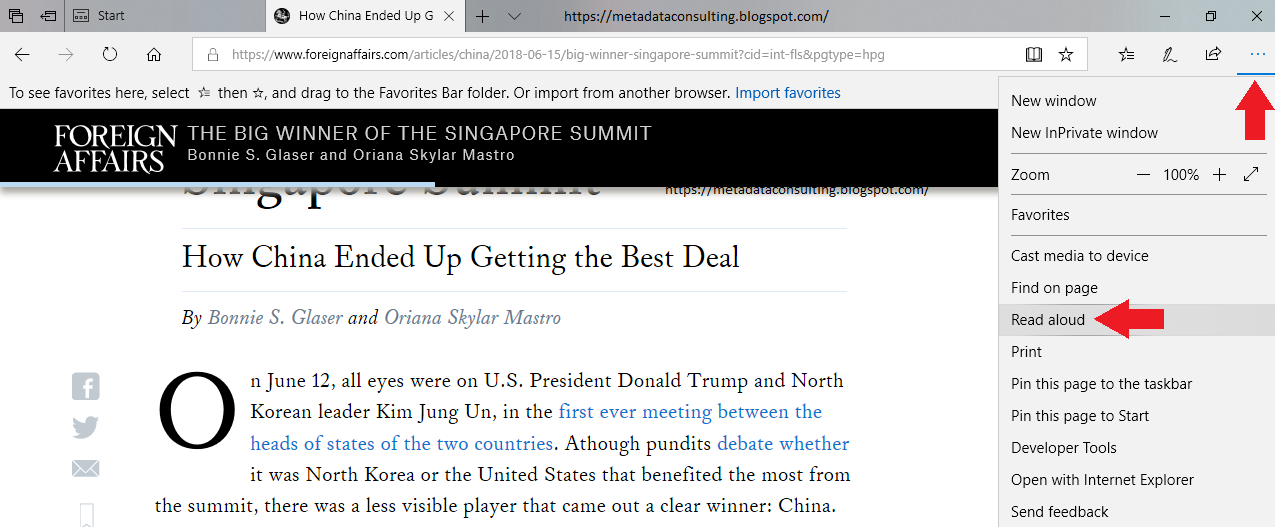
Task: Enter full screen via zoom row arrow icon
Action: click(x=1251, y=175)
